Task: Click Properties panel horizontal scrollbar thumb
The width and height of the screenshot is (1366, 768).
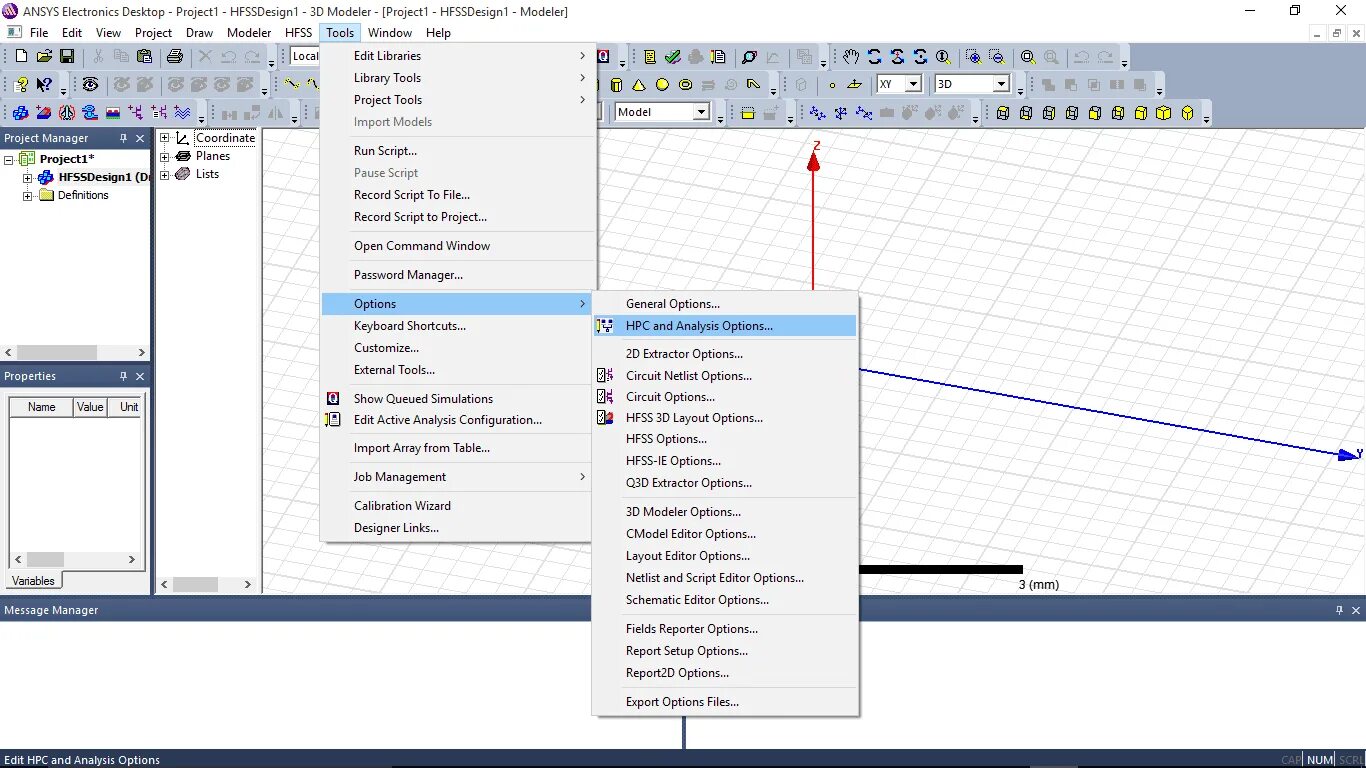Action: [x=45, y=560]
